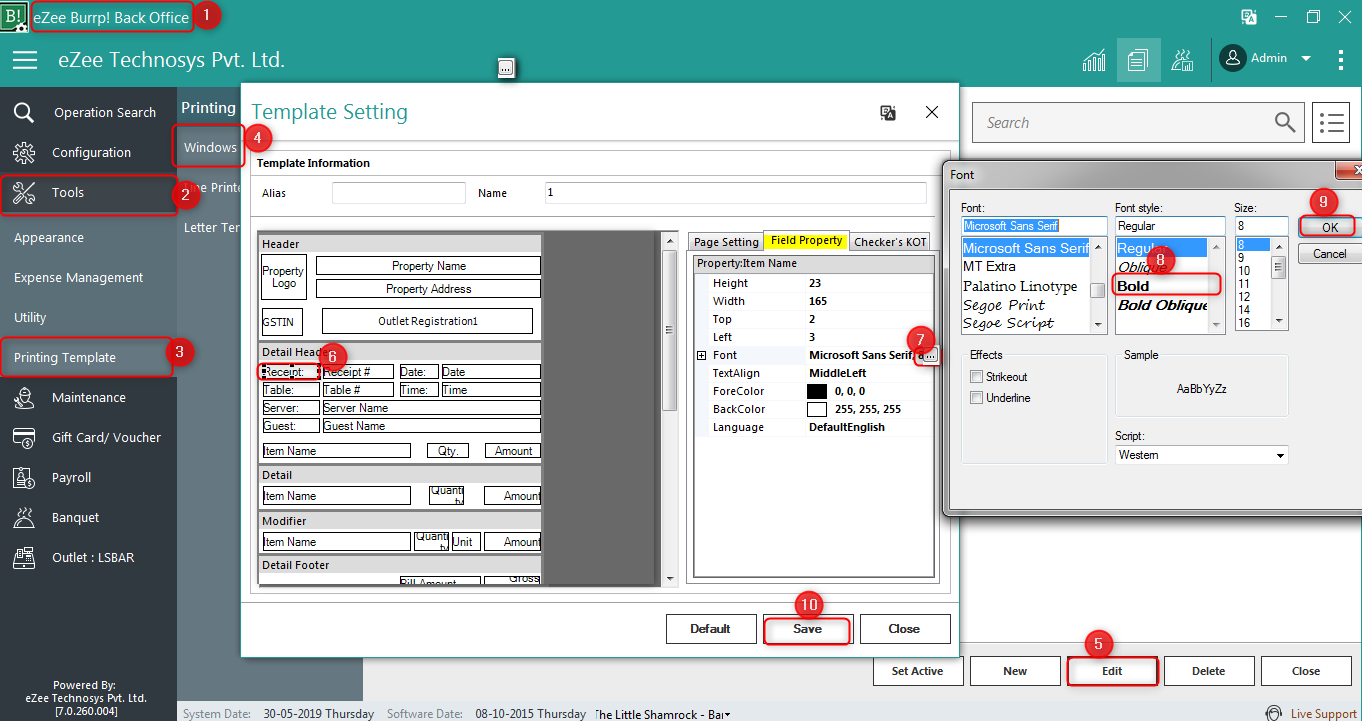This screenshot has width=1362, height=721.
Task: Open the hamburger navigation menu
Action: coord(25,60)
